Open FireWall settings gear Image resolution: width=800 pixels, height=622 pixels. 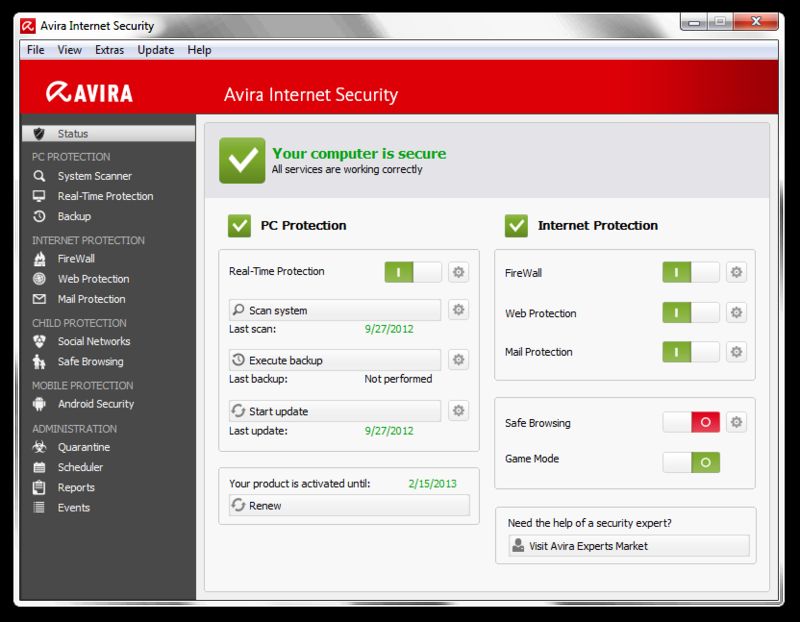pyautogui.click(x=736, y=272)
